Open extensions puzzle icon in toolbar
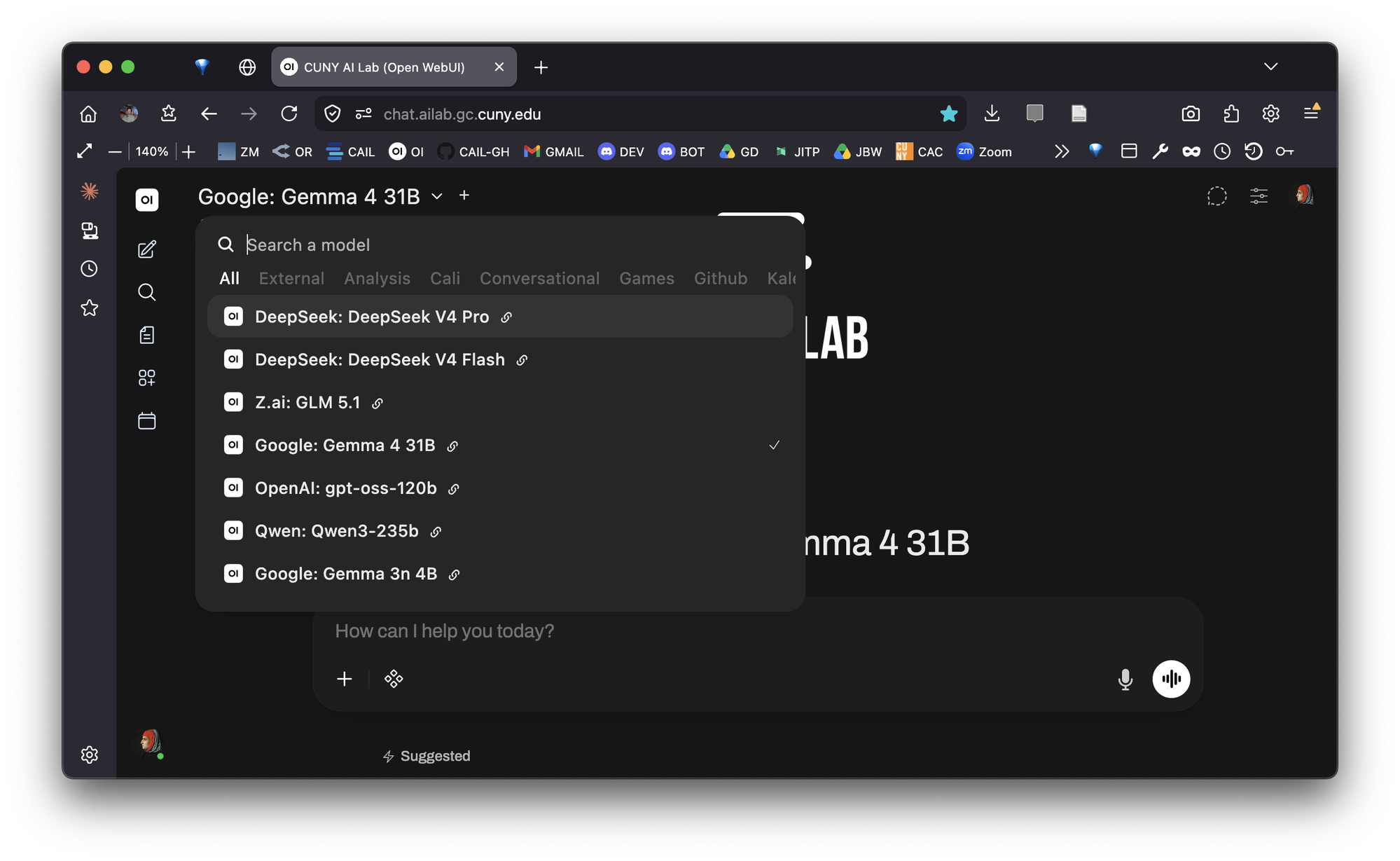Viewport: 1400px width, 861px height. [x=1231, y=113]
